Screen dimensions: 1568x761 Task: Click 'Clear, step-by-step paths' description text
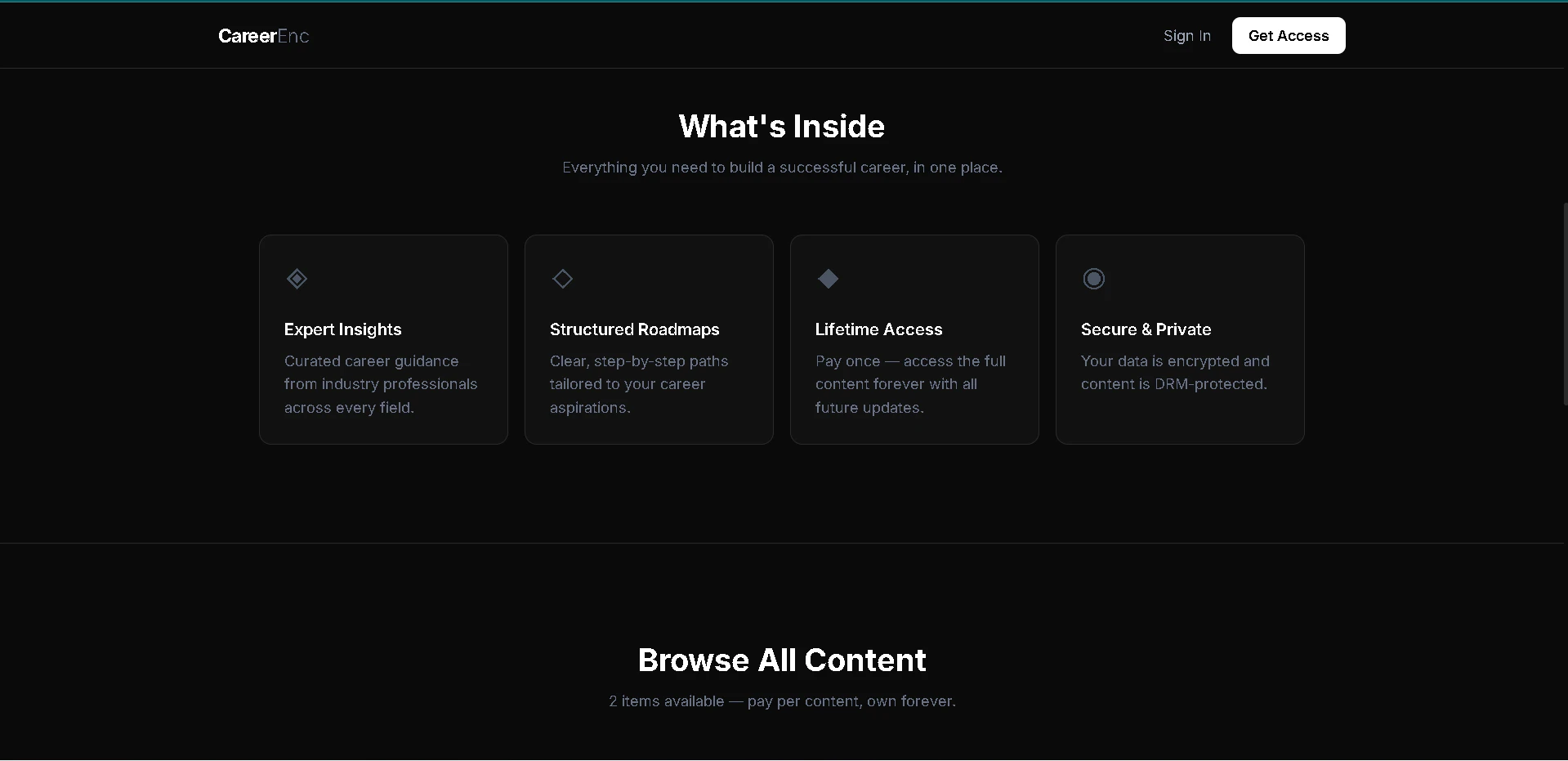point(639,384)
